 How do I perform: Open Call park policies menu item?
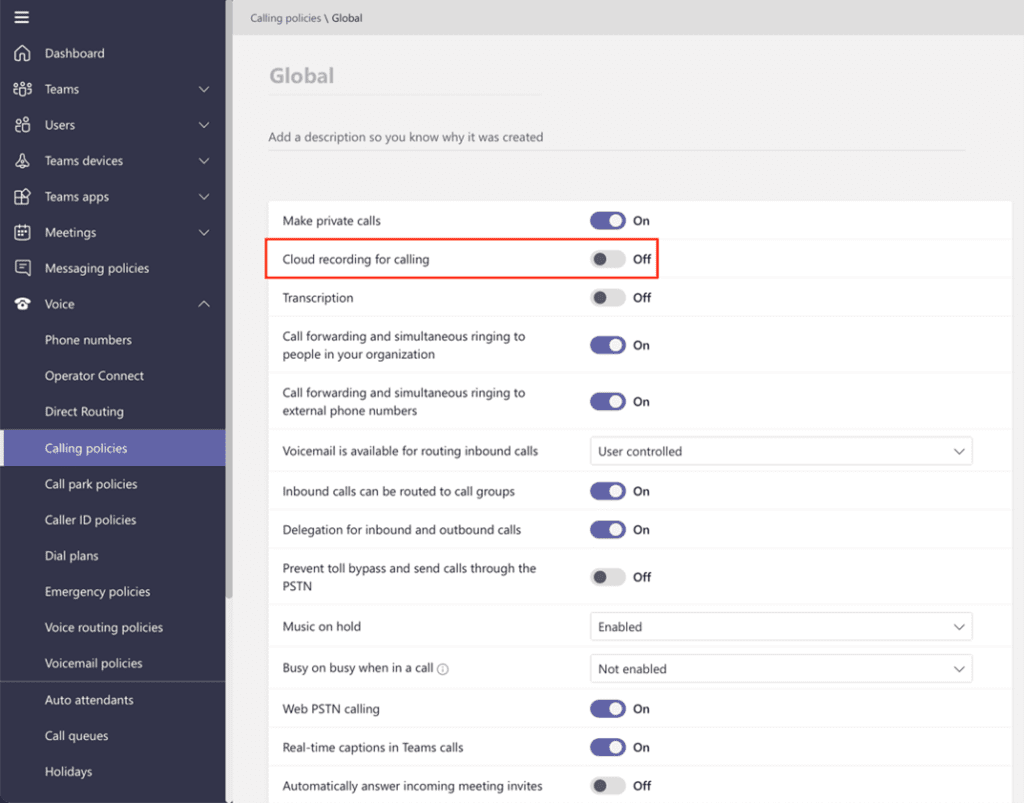click(91, 484)
